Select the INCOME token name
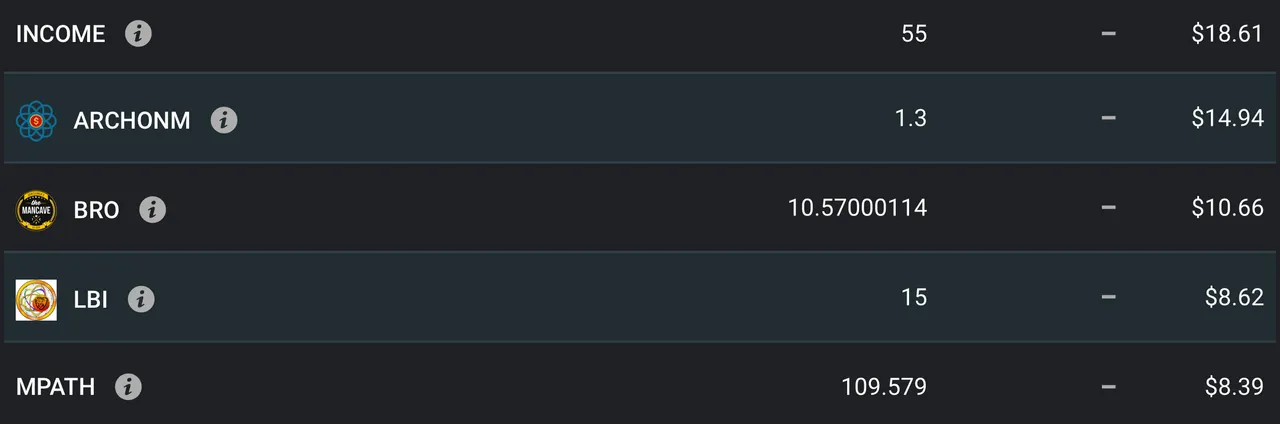Viewport: 1280px width, 424px height. tap(60, 34)
